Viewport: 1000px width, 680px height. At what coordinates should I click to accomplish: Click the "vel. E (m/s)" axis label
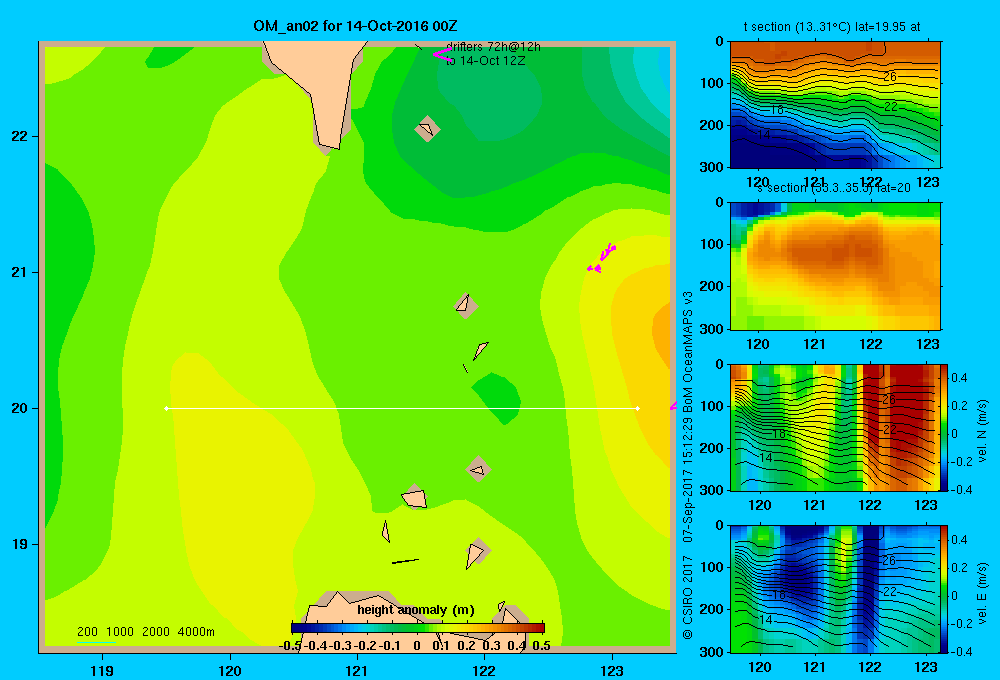[x=983, y=593]
